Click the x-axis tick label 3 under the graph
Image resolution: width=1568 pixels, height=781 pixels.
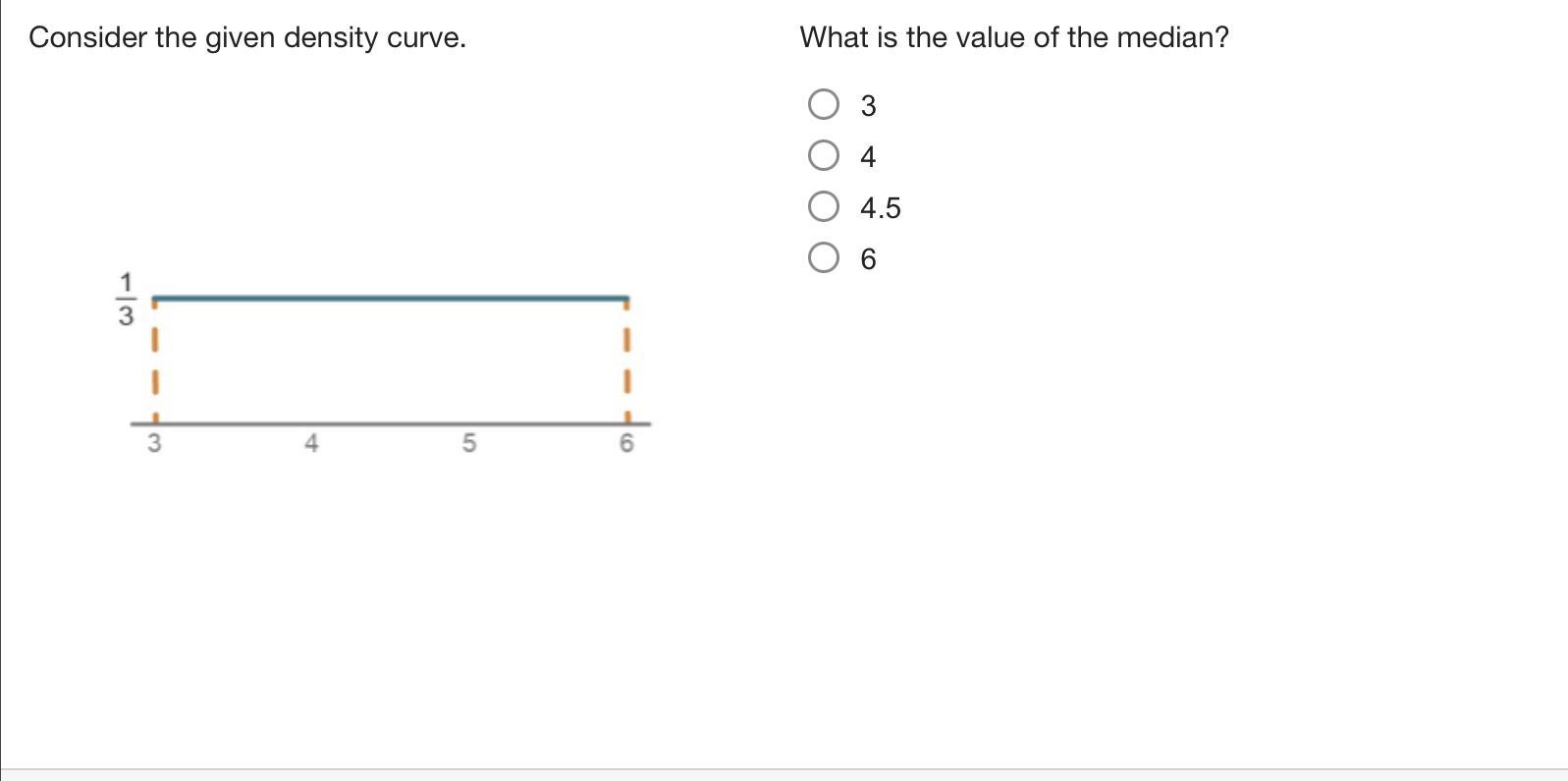click(x=154, y=444)
